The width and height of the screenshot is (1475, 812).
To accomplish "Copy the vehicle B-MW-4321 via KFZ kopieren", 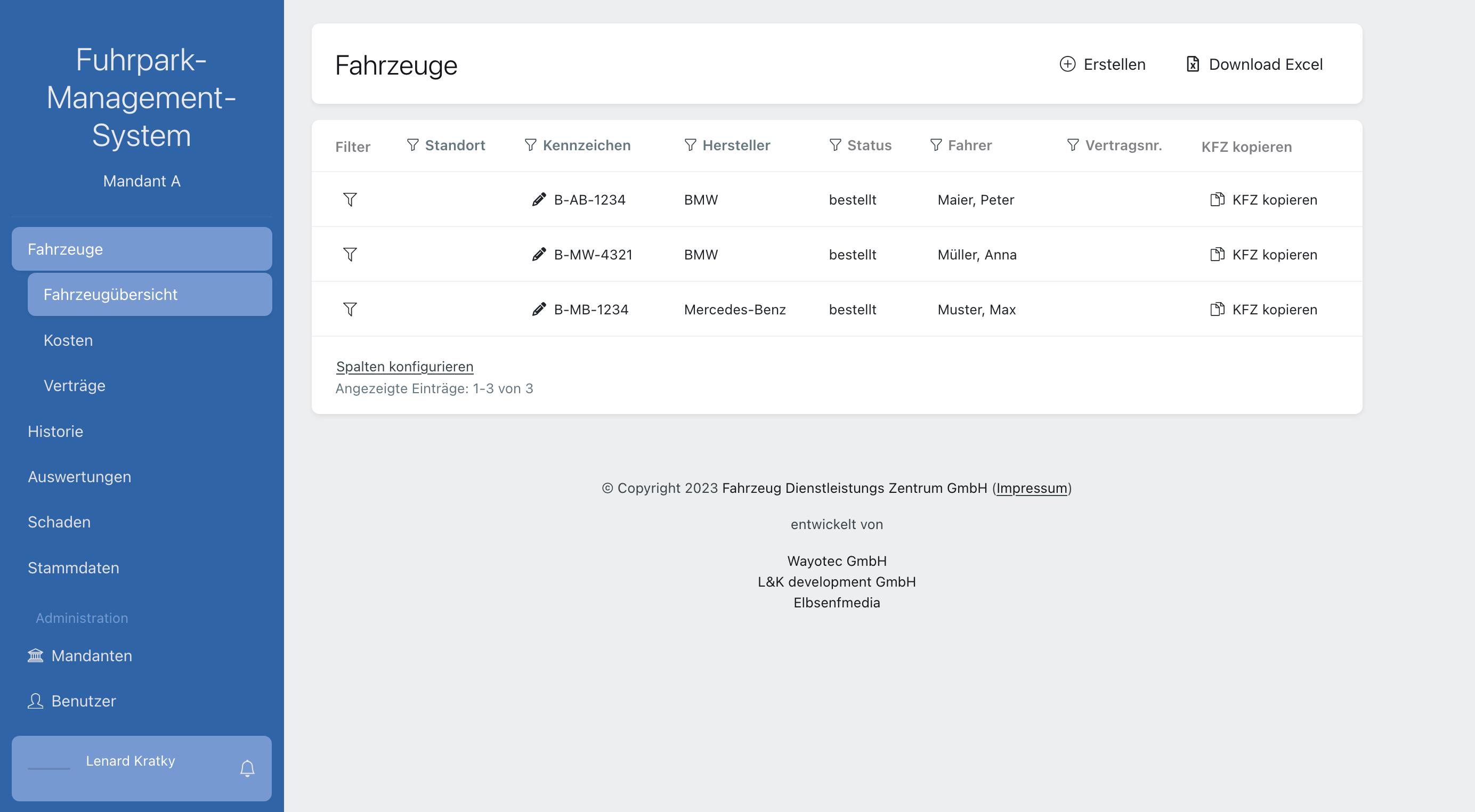I will pos(1263,254).
